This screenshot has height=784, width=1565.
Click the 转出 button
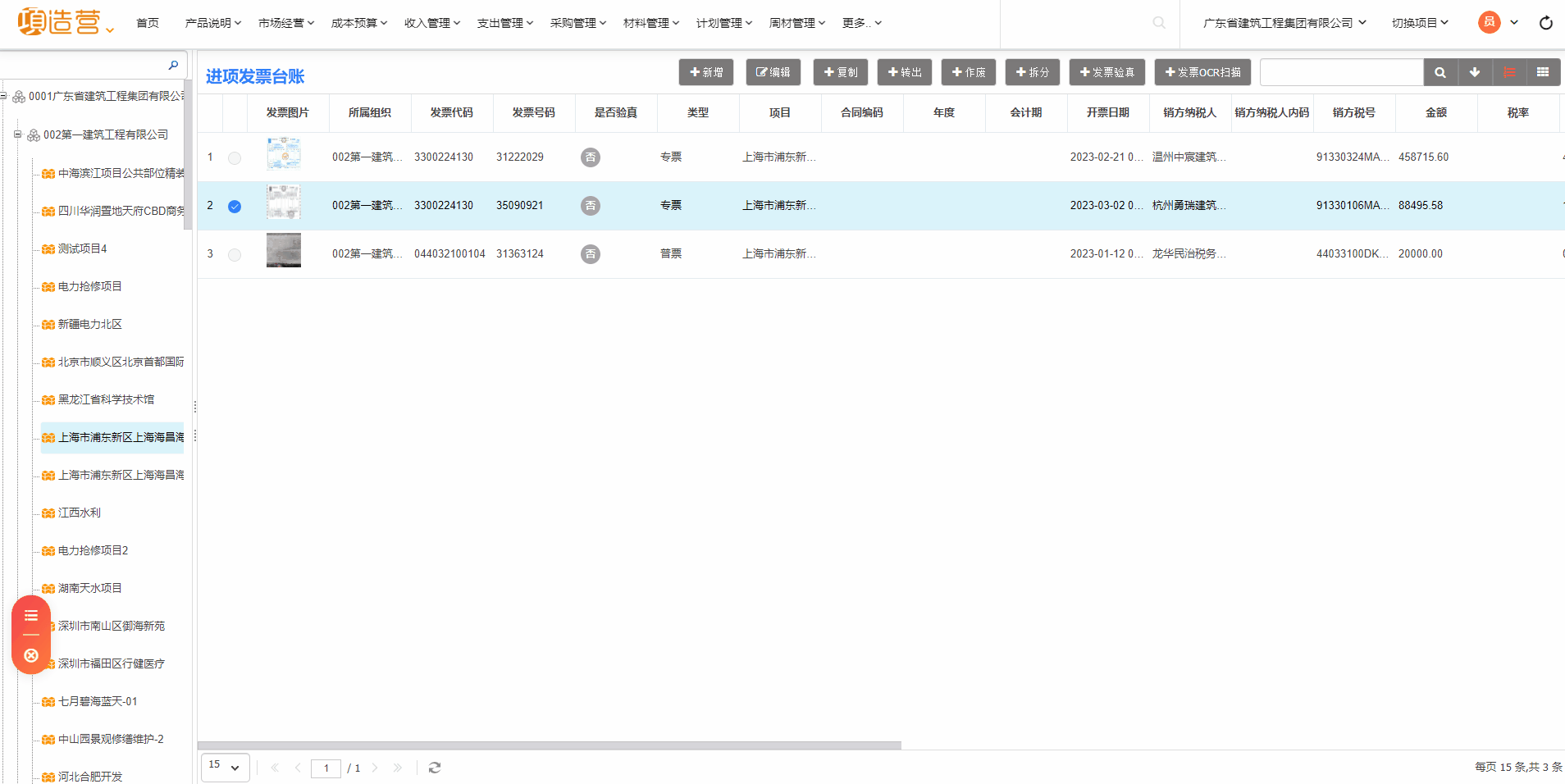[x=905, y=72]
